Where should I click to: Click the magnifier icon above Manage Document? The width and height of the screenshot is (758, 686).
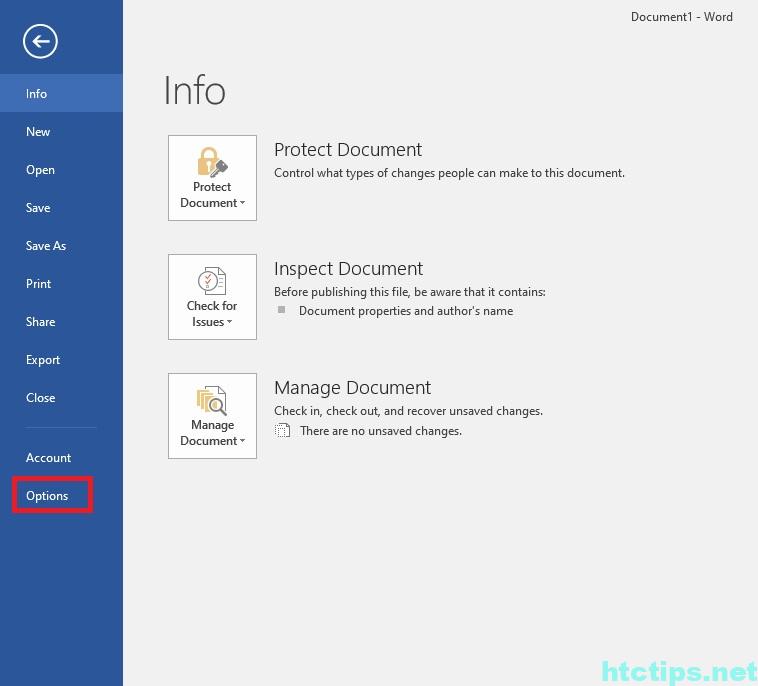tap(212, 400)
